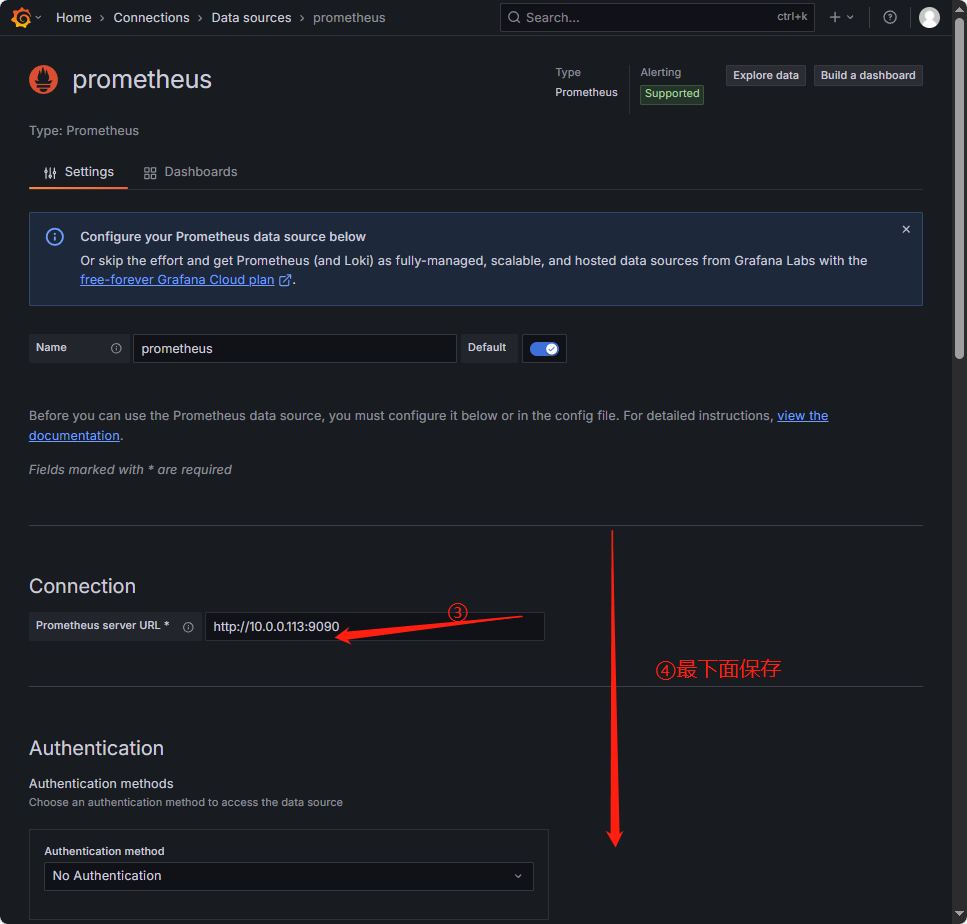
Task: Dismiss the configuration alert with the X
Action: coord(906,229)
